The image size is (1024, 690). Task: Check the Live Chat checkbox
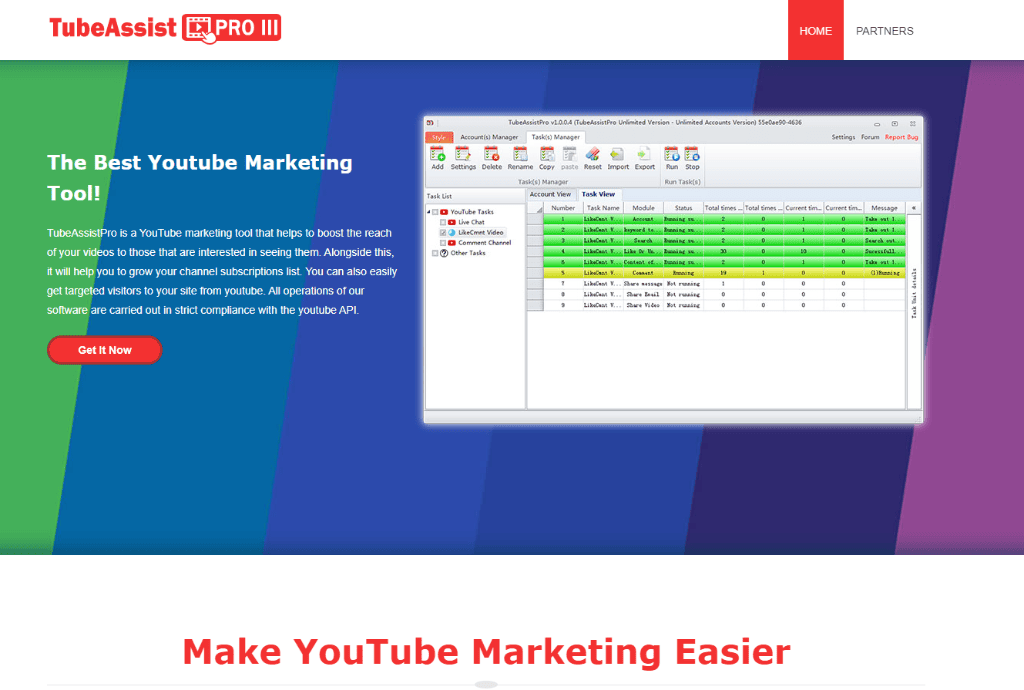[x=443, y=222]
